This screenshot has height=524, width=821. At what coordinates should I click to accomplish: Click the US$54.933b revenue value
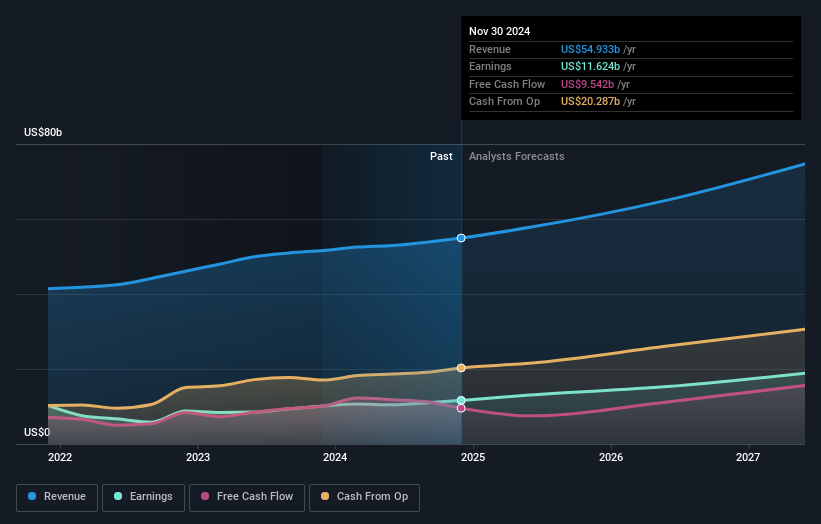click(590, 49)
